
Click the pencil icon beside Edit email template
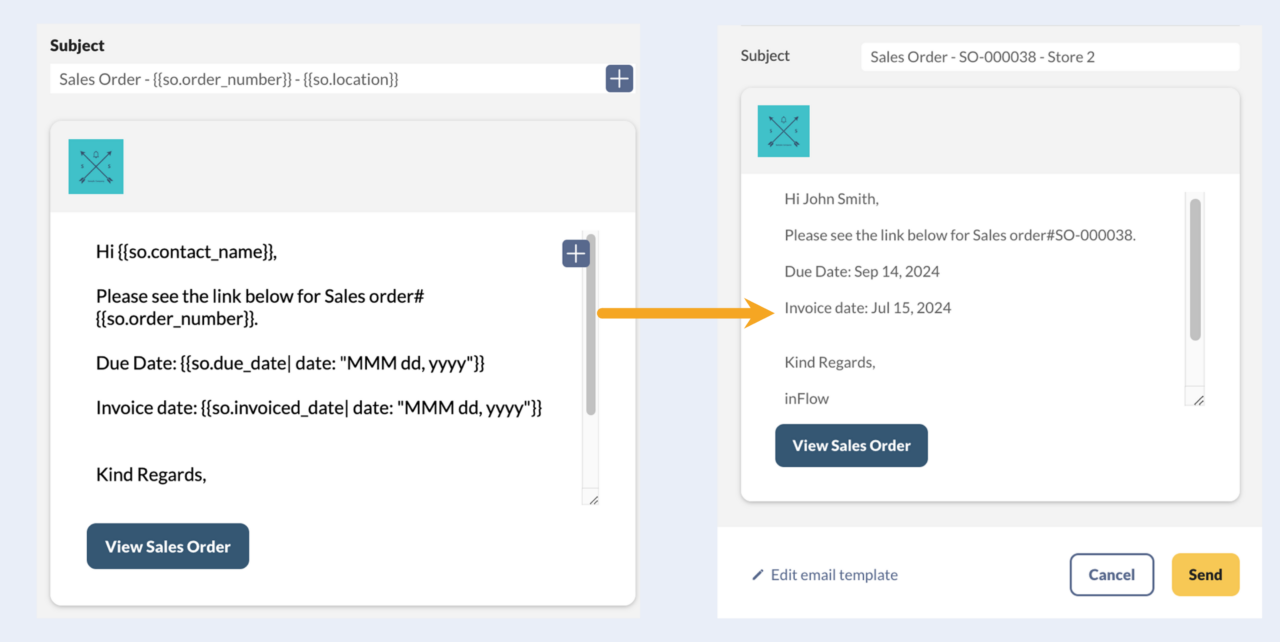pos(758,575)
